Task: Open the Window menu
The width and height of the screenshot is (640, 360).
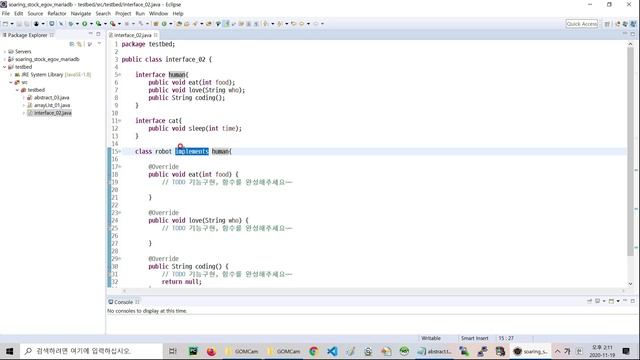Action: [x=158, y=13]
